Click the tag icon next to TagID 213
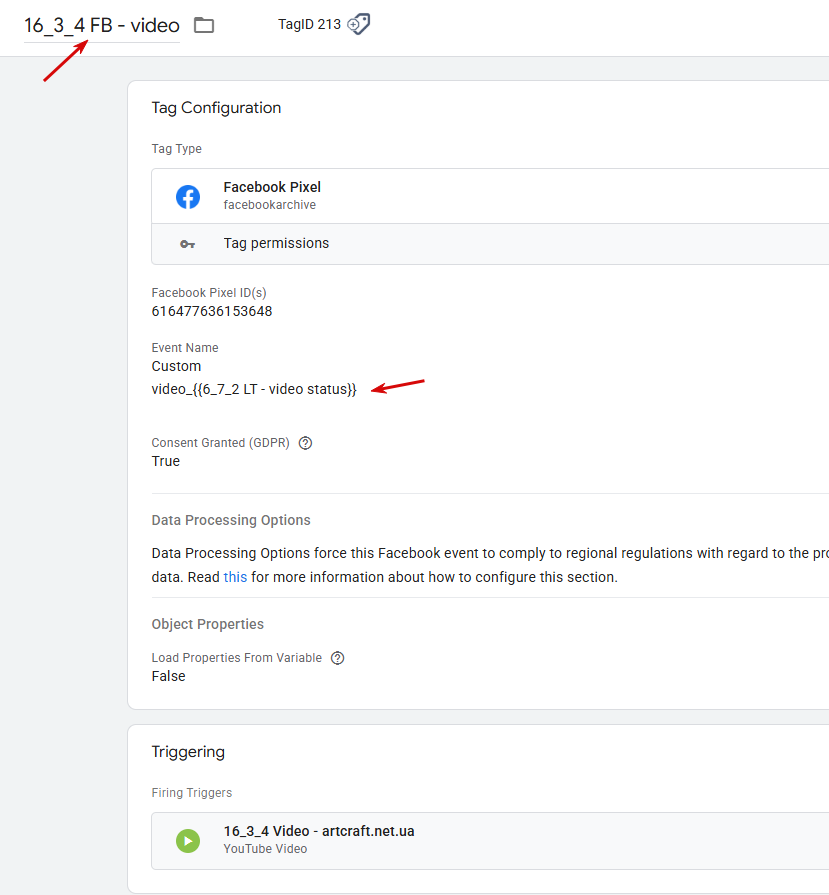This screenshot has height=895, width=829. 359,25
